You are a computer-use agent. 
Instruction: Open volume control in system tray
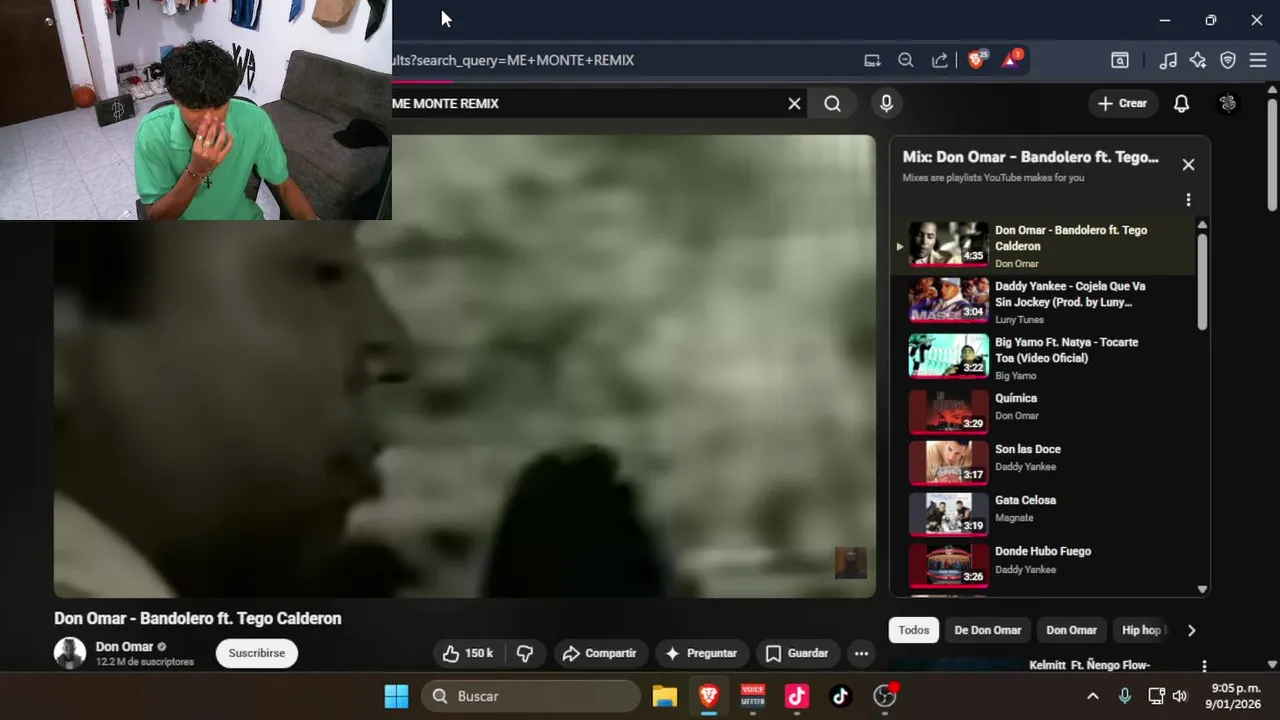point(1180,696)
